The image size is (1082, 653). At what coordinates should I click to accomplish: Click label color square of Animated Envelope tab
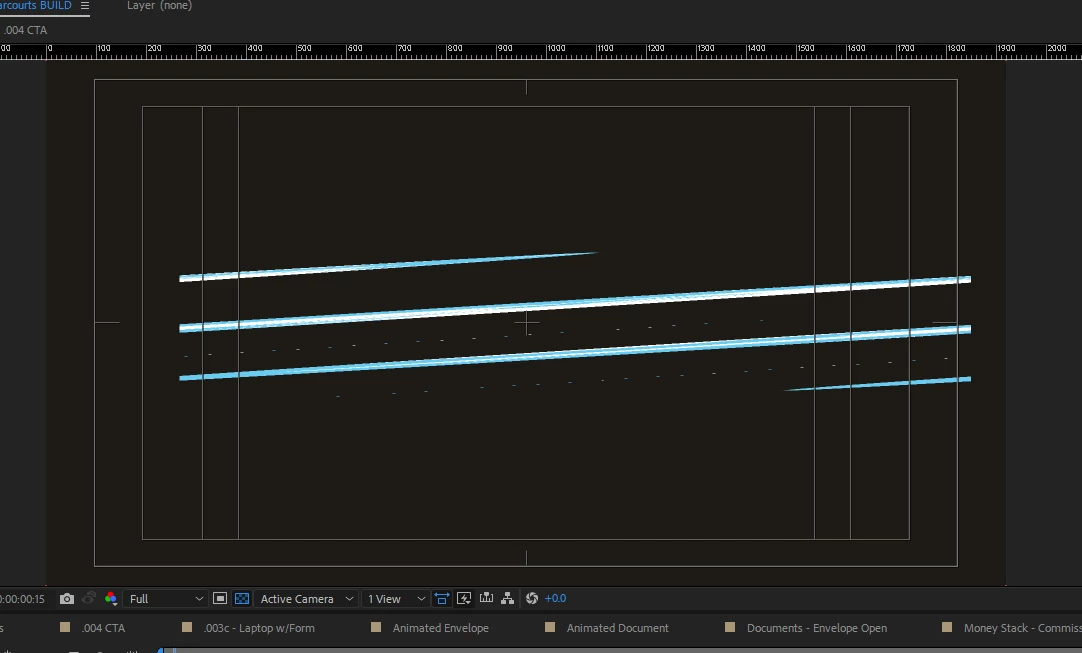tap(376, 627)
